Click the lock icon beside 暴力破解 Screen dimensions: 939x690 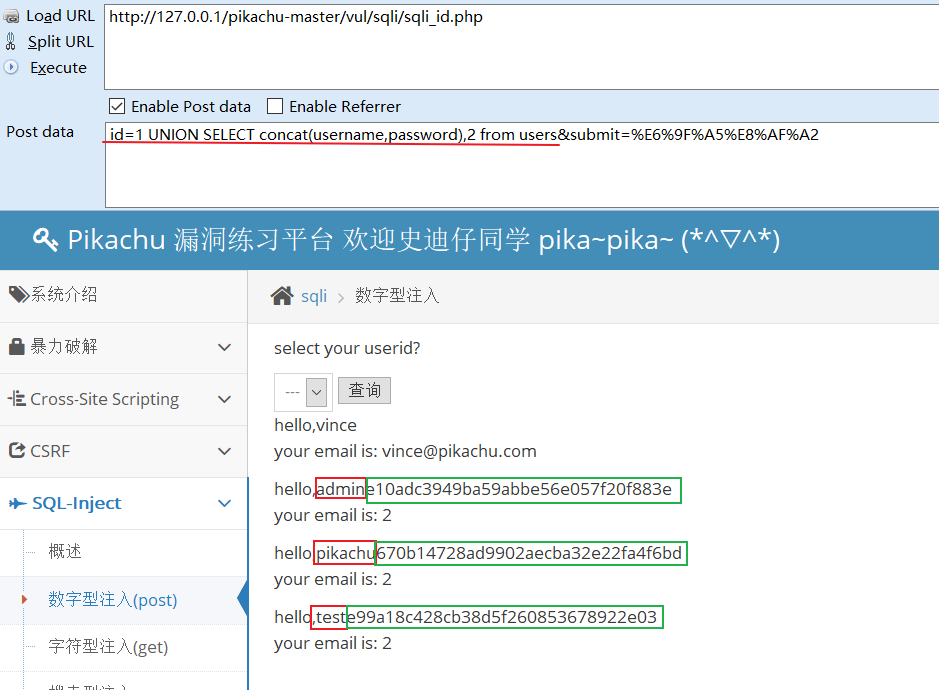click(17, 346)
